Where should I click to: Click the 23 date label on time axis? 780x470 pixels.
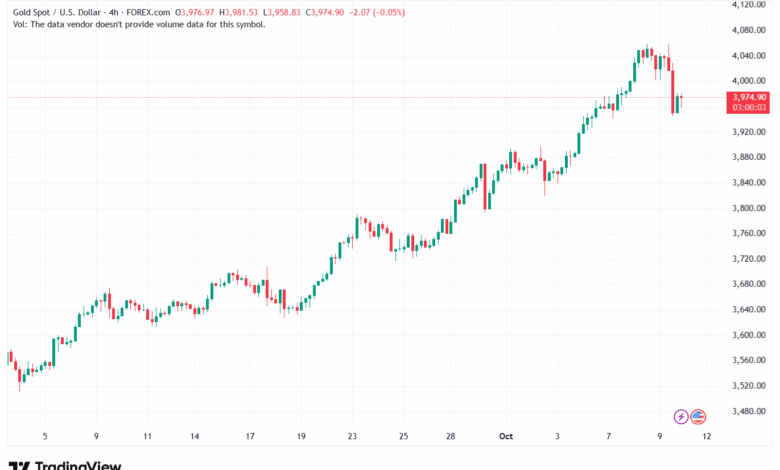tap(352, 437)
